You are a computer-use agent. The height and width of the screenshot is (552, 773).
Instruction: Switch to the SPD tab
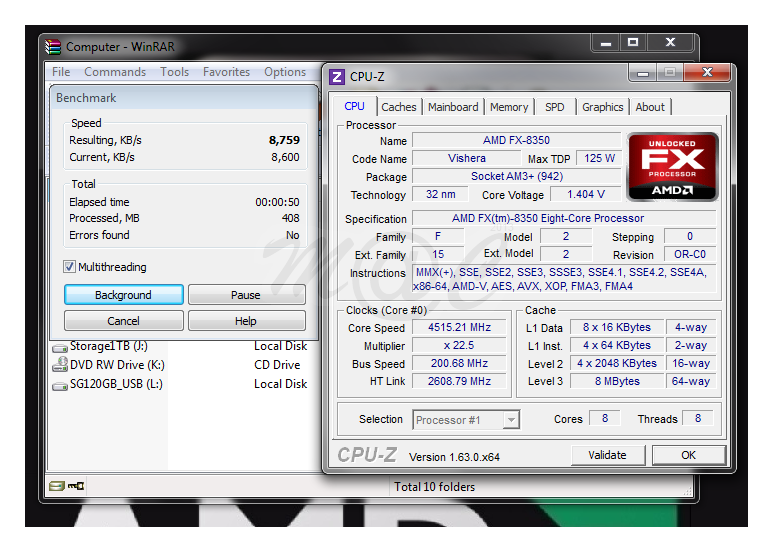555,107
